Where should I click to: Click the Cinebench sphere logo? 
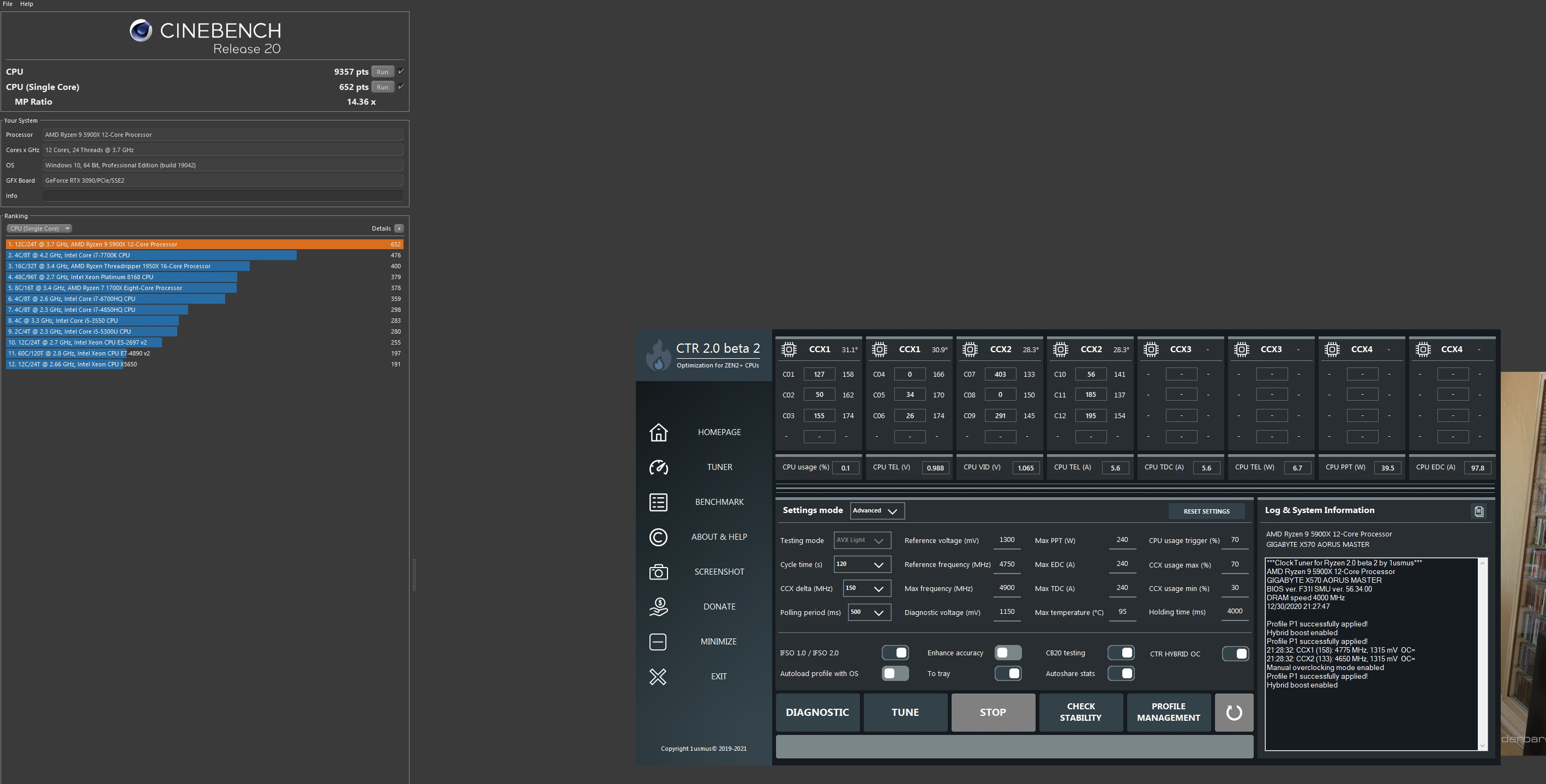coord(141,31)
